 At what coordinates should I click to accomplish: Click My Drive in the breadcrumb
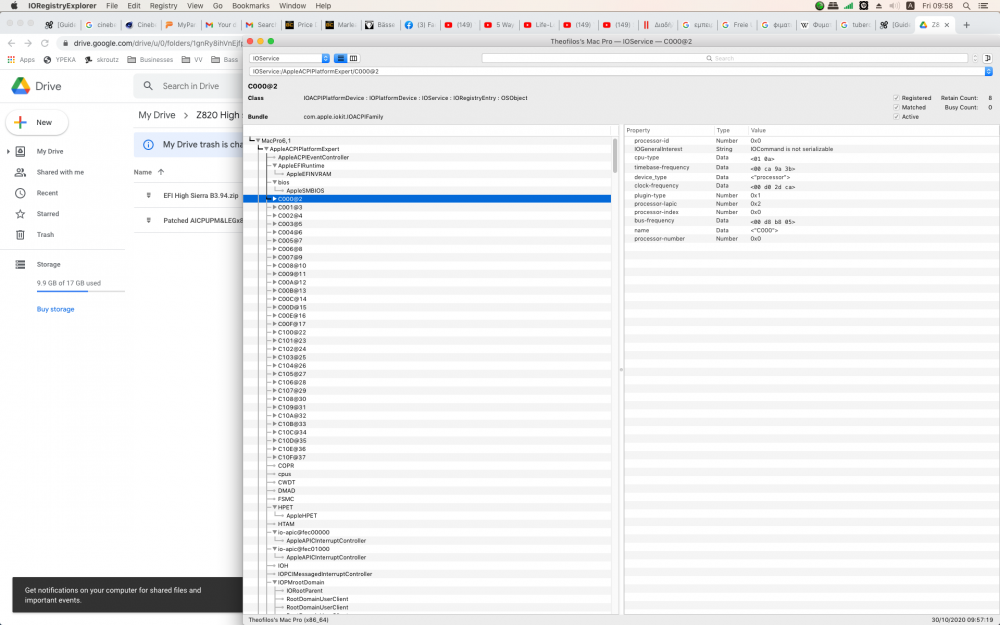coord(157,115)
